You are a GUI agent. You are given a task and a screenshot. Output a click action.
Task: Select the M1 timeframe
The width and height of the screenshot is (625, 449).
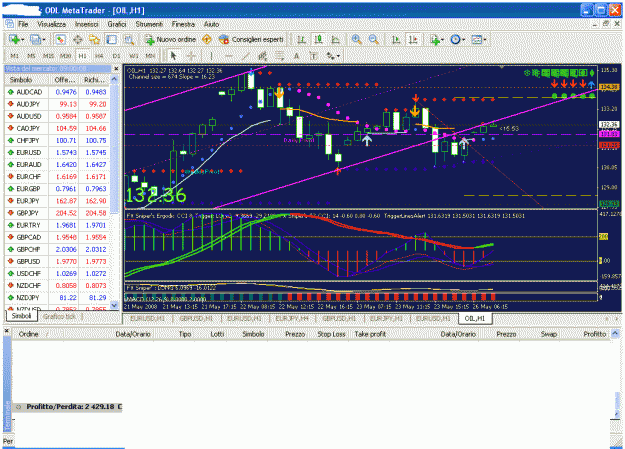tap(14, 56)
